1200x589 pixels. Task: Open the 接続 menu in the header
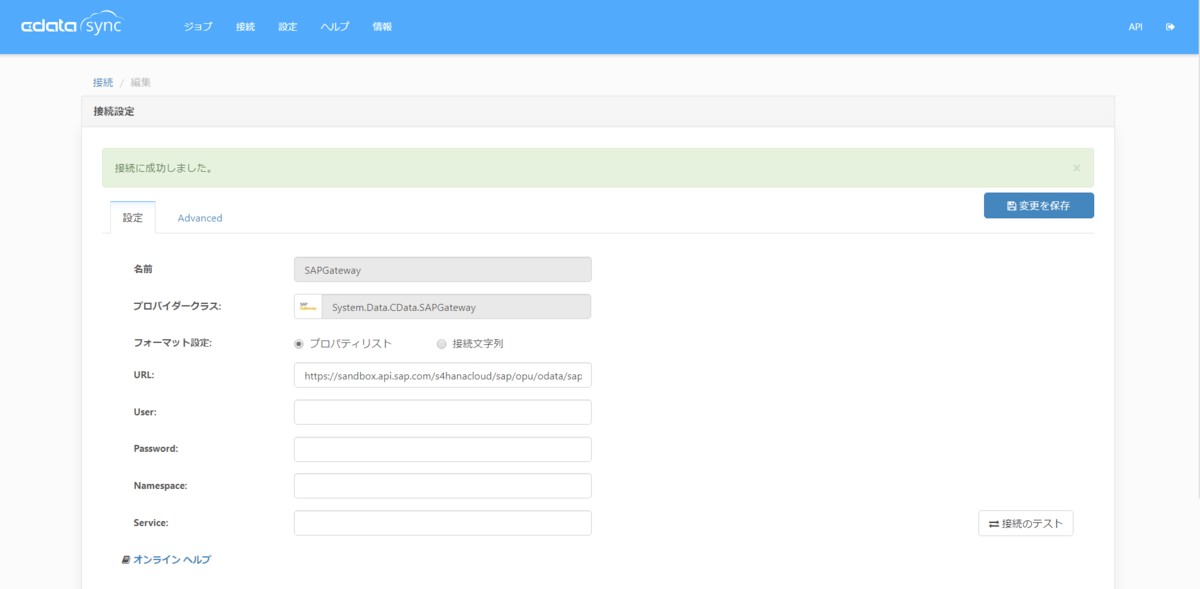246,27
